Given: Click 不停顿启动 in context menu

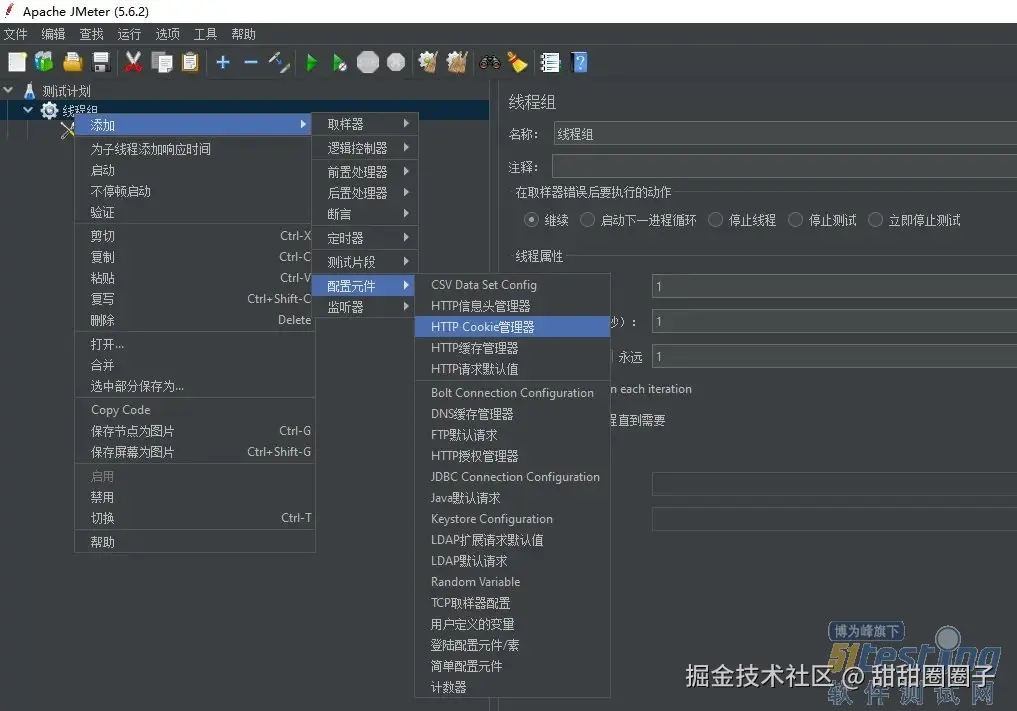Looking at the screenshot, I should [195, 191].
